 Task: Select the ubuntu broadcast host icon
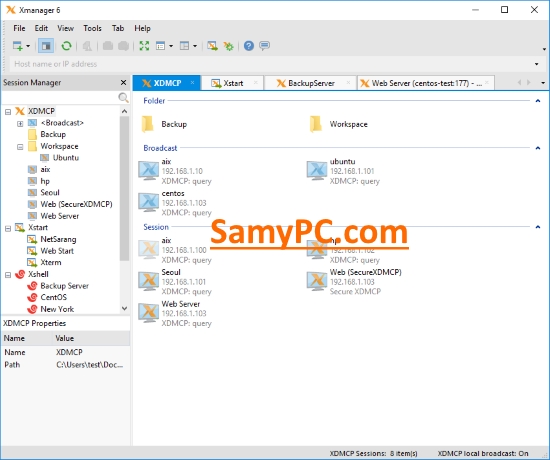point(317,171)
